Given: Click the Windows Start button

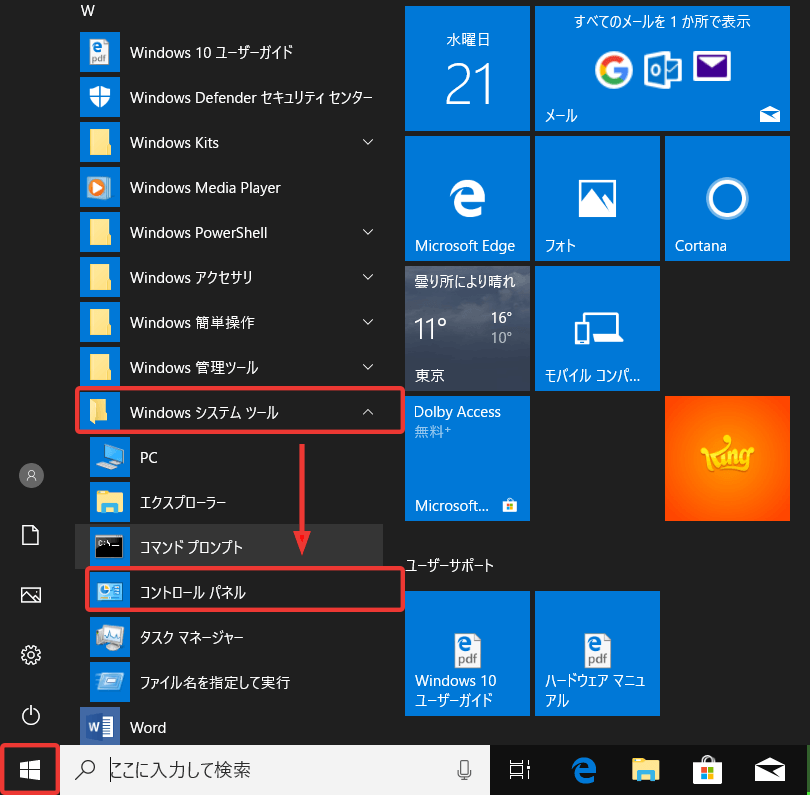Looking at the screenshot, I should point(30,769).
